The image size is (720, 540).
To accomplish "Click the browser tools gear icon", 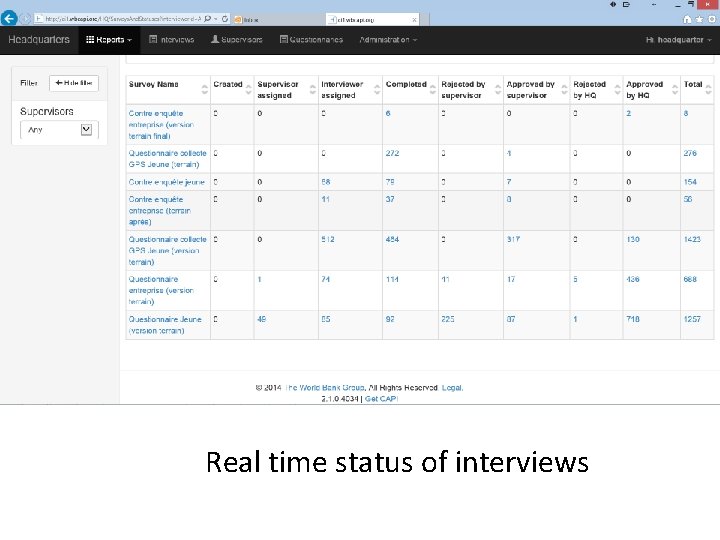I will pyautogui.click(x=712, y=19).
